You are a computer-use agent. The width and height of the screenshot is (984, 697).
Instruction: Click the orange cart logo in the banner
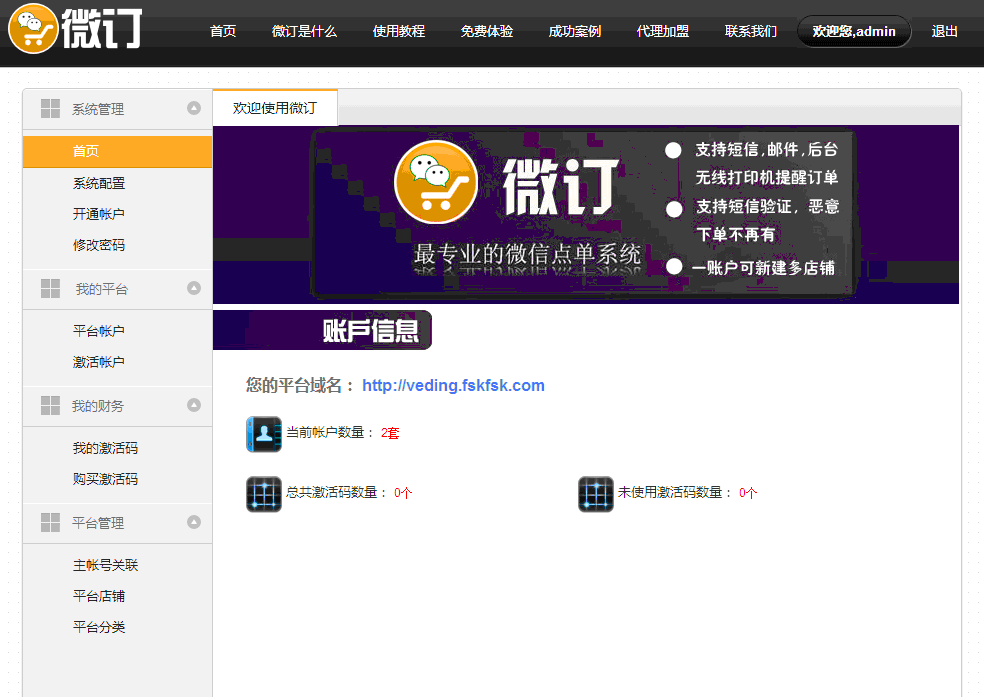pyautogui.click(x=436, y=183)
